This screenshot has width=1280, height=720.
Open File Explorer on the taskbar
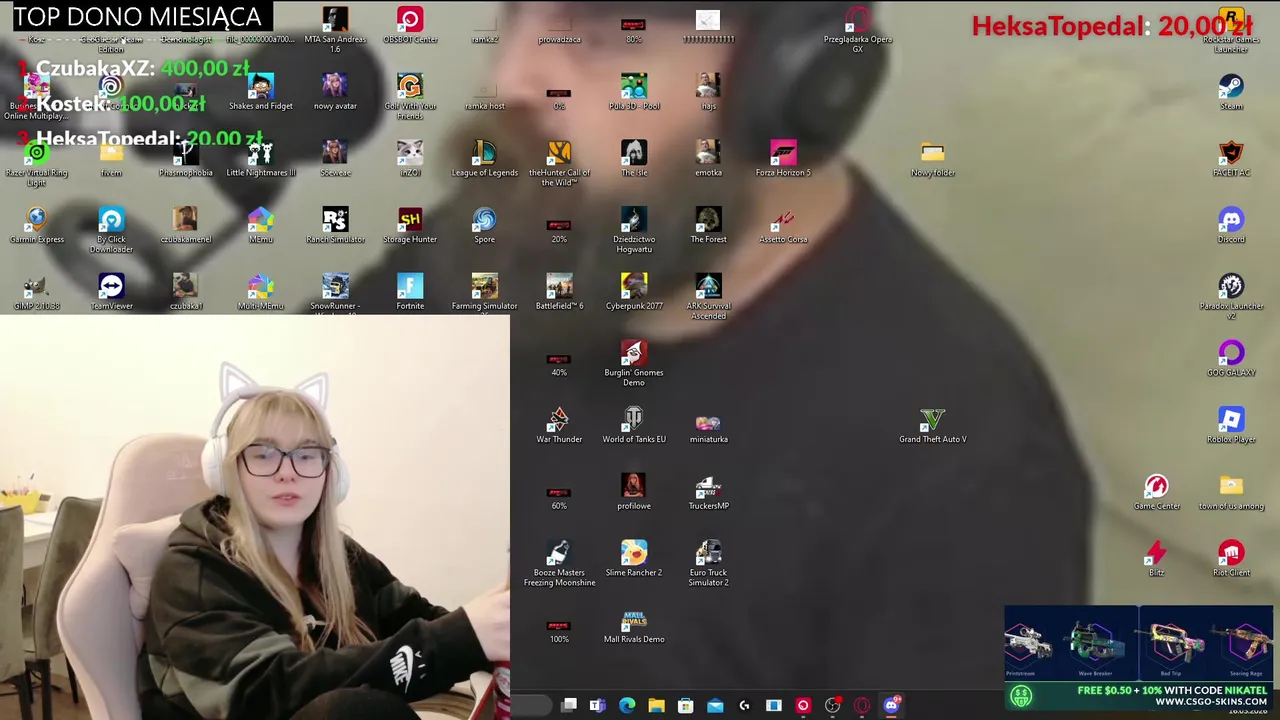coord(656,705)
